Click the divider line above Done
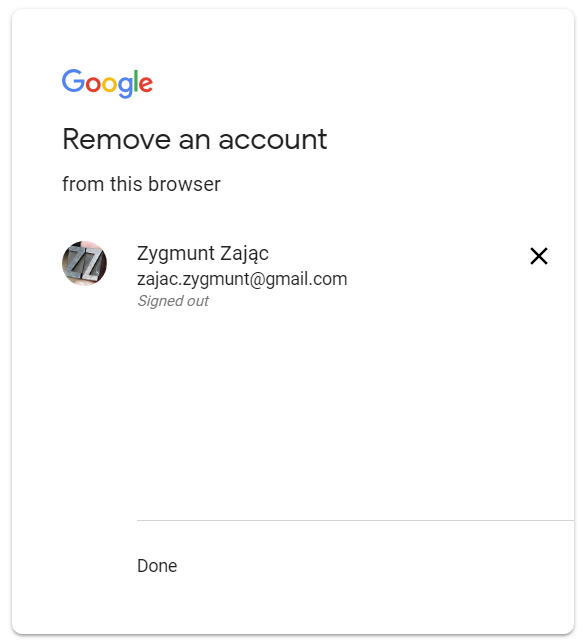584x644 pixels. click(x=355, y=520)
